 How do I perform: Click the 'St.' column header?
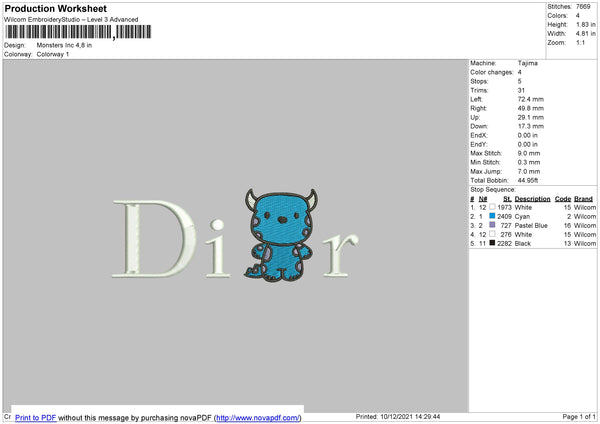click(x=507, y=199)
